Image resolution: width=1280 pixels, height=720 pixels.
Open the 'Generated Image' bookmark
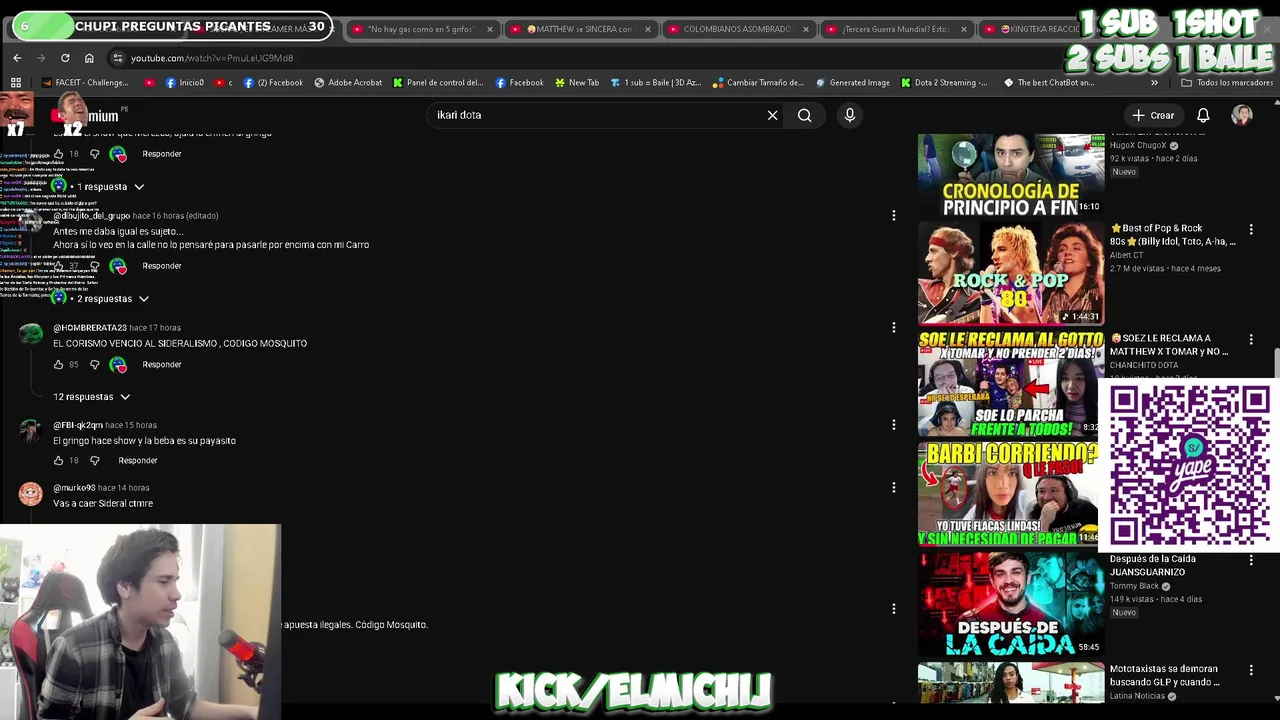point(852,83)
